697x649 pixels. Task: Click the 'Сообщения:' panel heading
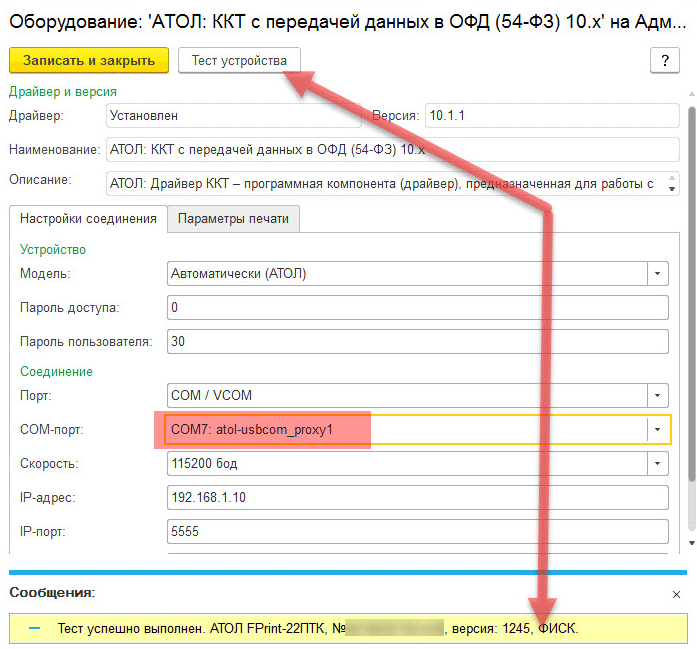pos(52,593)
